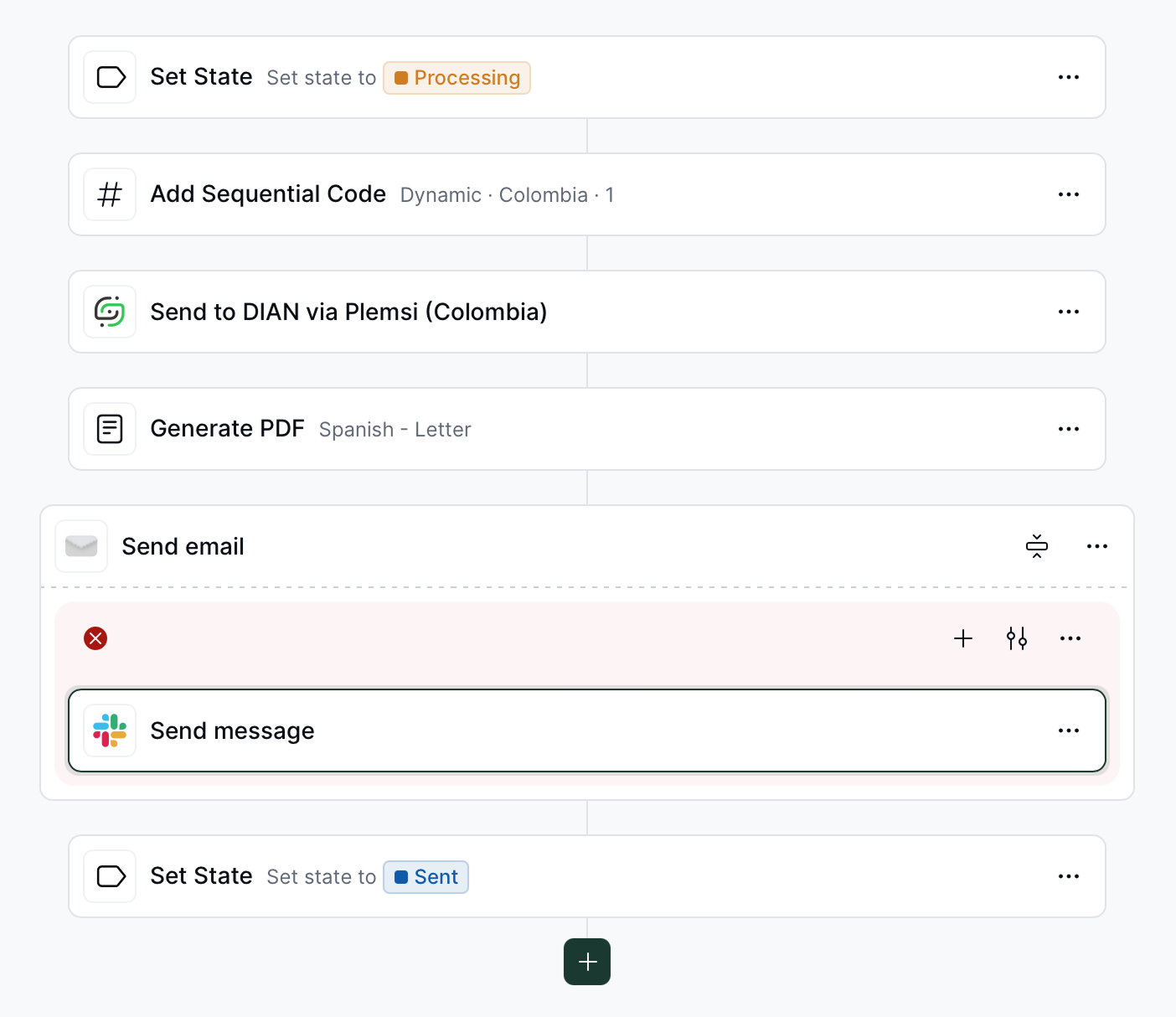Open options menu for Set State Processing
This screenshot has width=1176, height=1017.
pyautogui.click(x=1069, y=77)
